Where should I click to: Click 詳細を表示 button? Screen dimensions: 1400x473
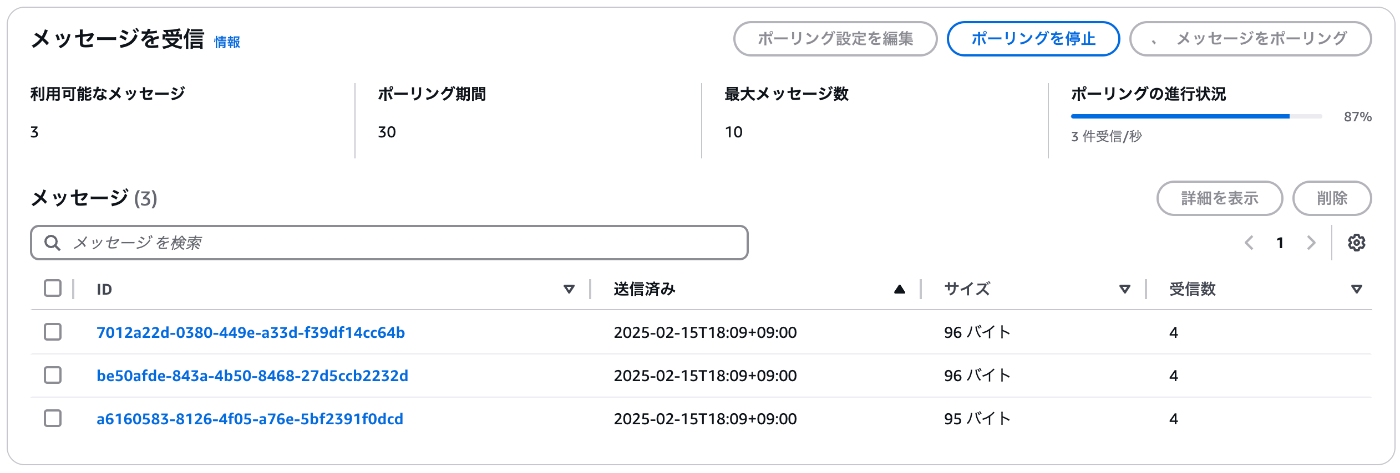(x=1220, y=198)
